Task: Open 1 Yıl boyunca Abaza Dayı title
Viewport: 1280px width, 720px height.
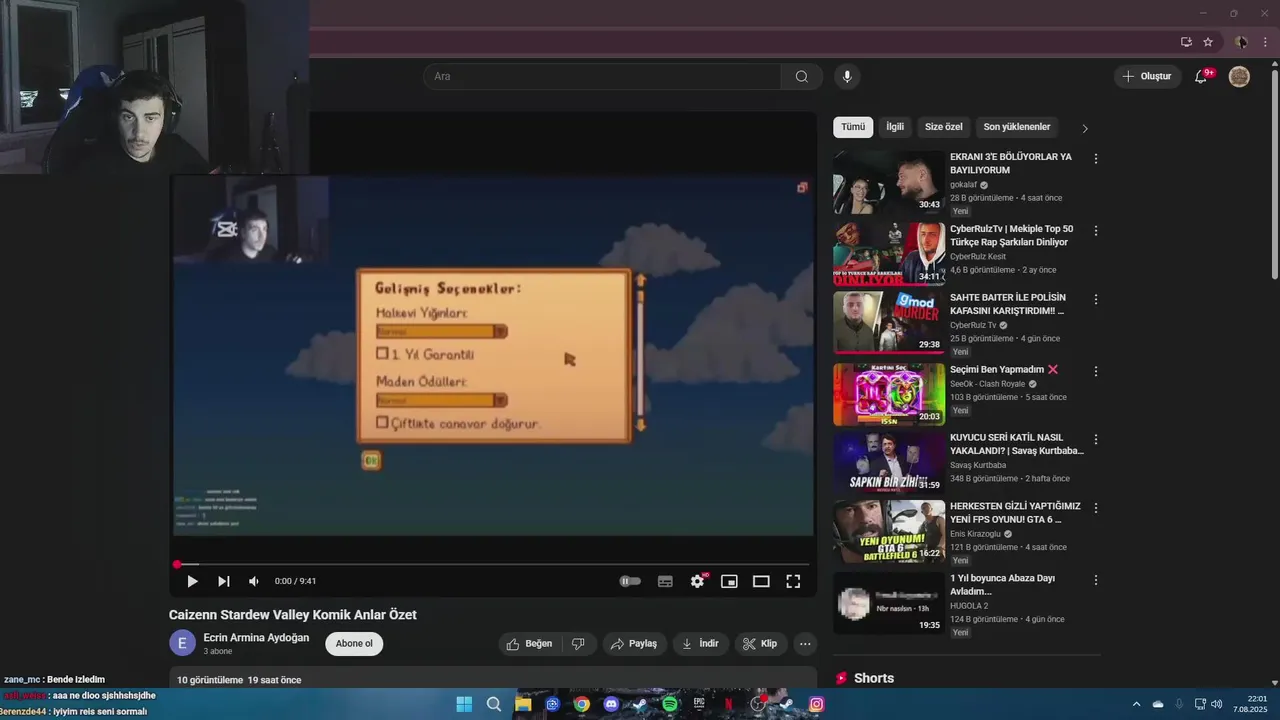Action: (x=1002, y=585)
